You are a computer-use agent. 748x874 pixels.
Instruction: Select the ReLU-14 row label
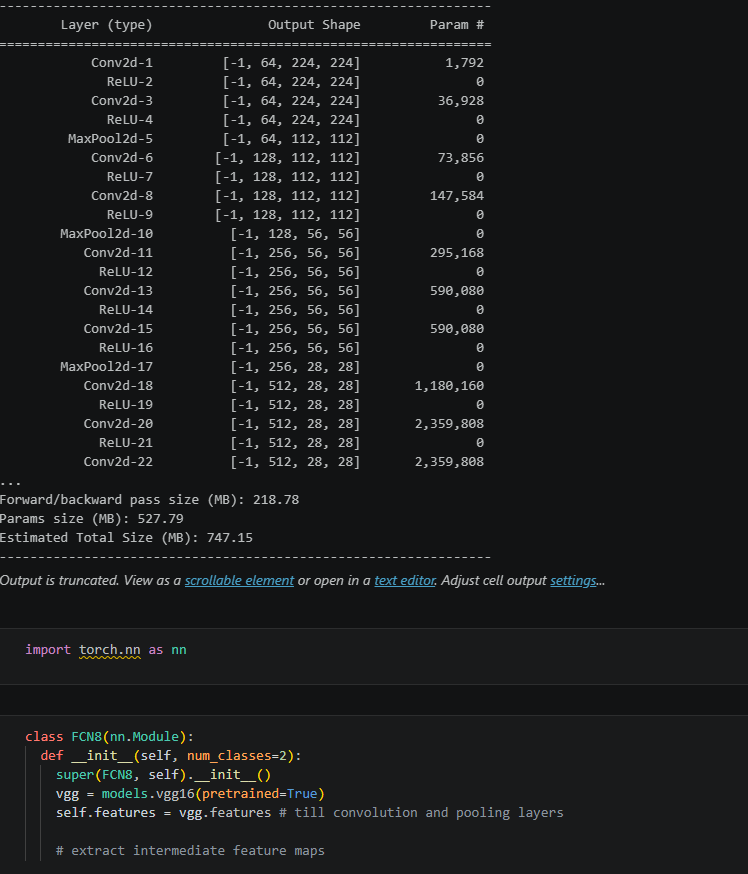pos(125,309)
